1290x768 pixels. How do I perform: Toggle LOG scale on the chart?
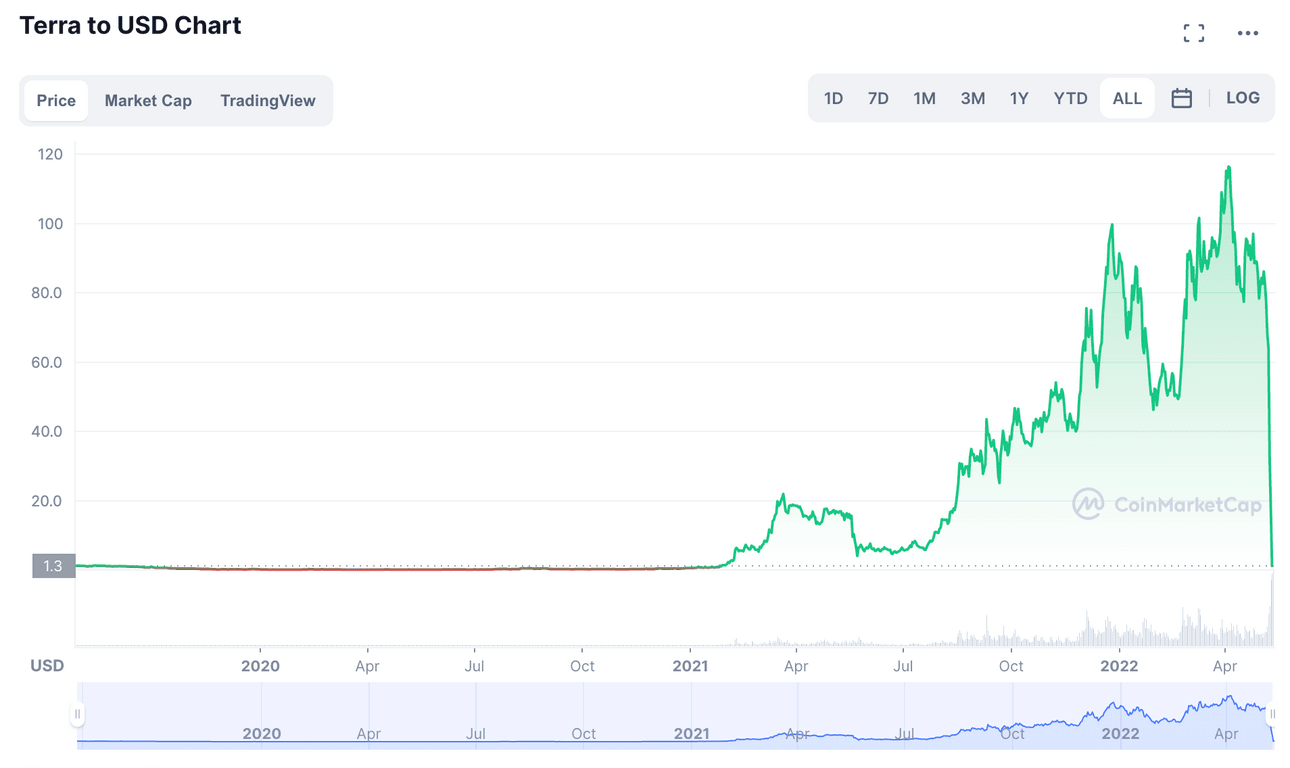pos(1242,98)
